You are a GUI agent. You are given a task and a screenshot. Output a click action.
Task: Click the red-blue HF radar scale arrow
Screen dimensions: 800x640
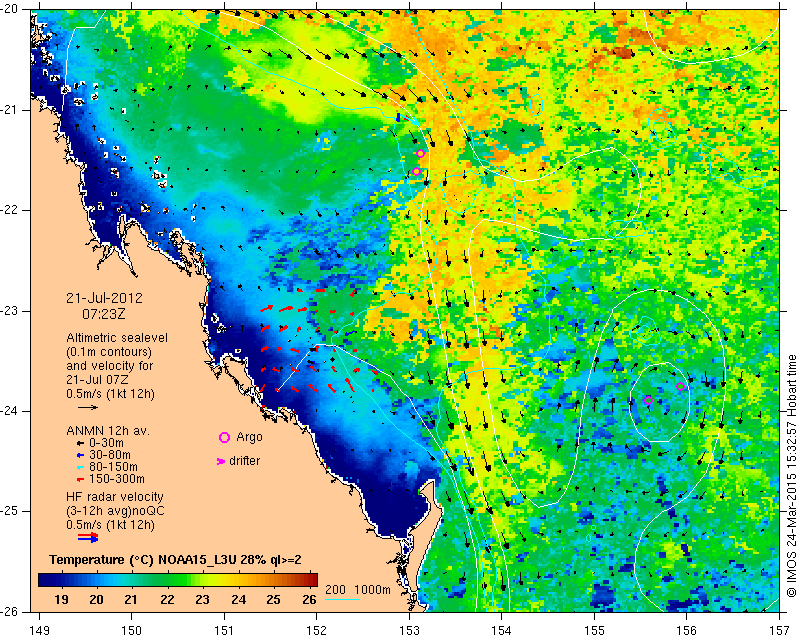pos(88,537)
